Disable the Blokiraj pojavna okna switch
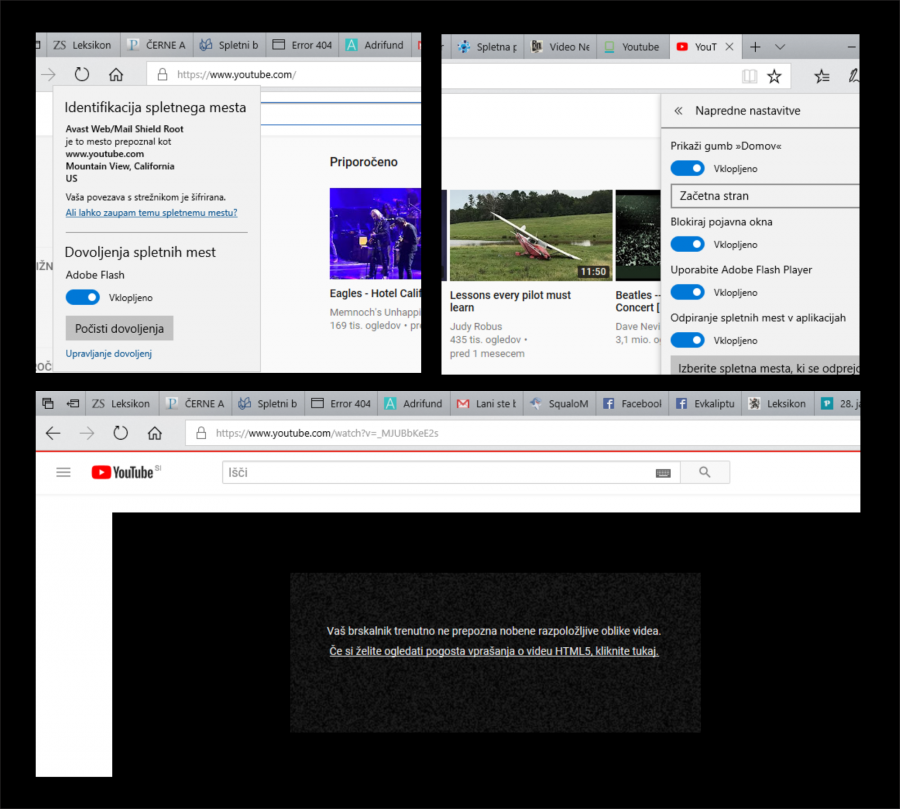 (687, 244)
